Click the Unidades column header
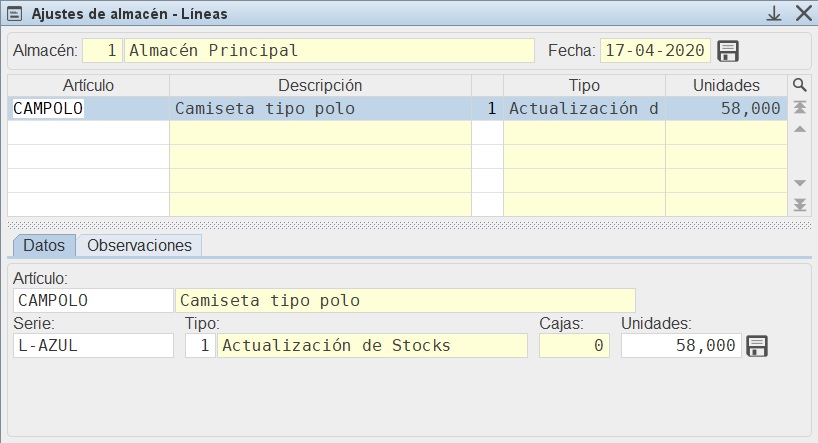Screen dimensions: 818x443 726,85
